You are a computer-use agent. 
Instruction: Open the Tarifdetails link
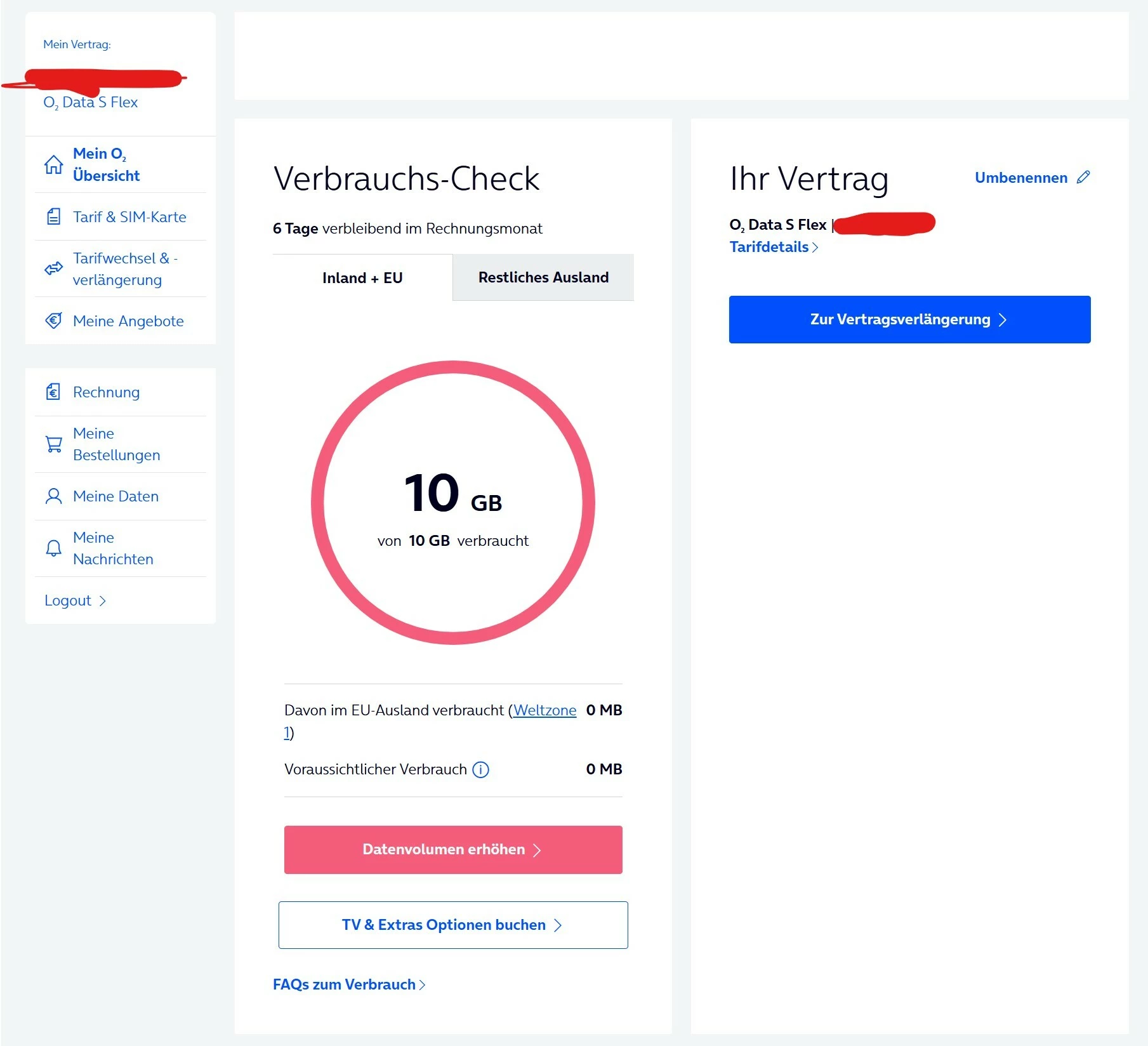coord(774,247)
